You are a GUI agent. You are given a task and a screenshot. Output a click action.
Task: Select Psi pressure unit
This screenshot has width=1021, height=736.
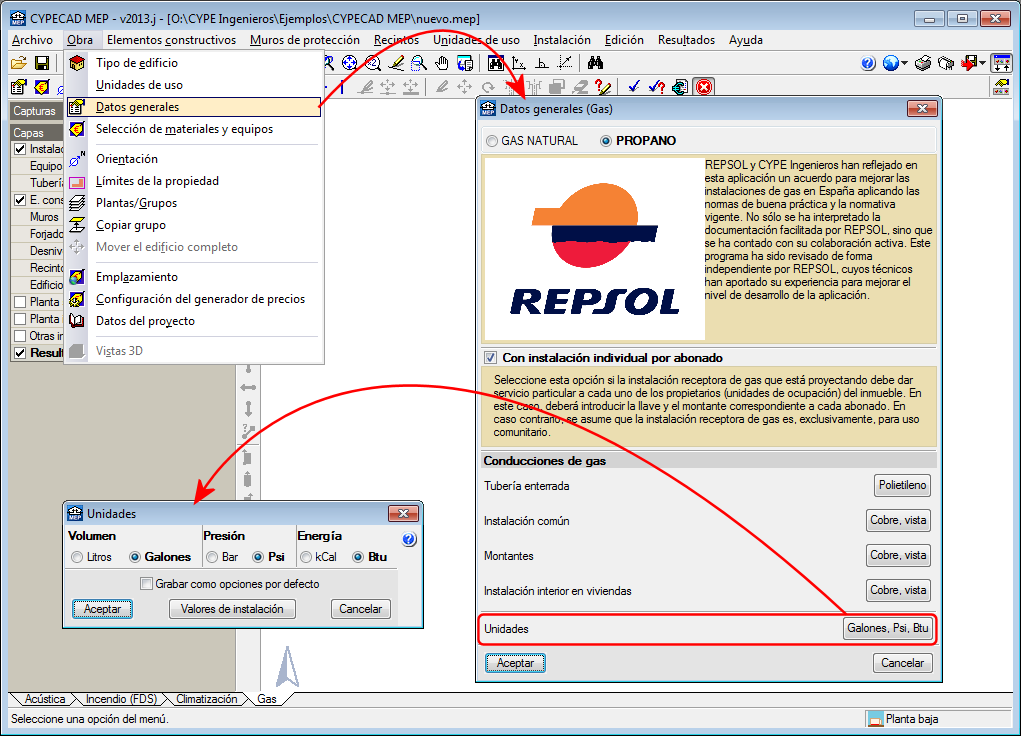click(268, 557)
